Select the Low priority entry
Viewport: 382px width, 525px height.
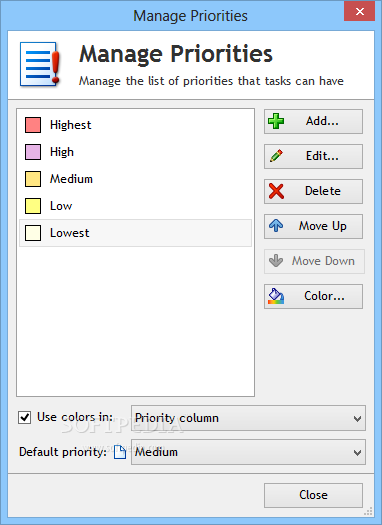click(x=135, y=206)
